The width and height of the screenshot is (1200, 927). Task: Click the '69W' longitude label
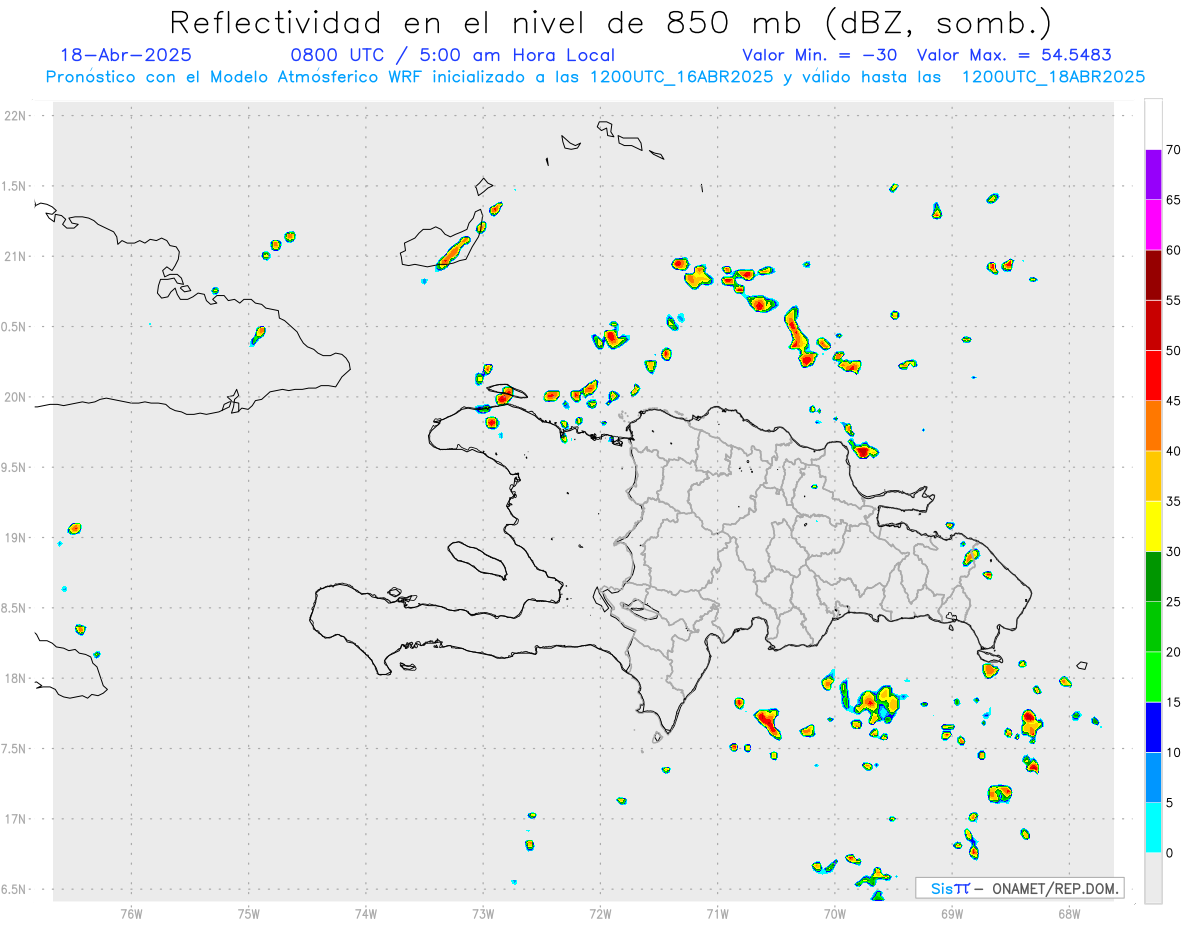(952, 913)
